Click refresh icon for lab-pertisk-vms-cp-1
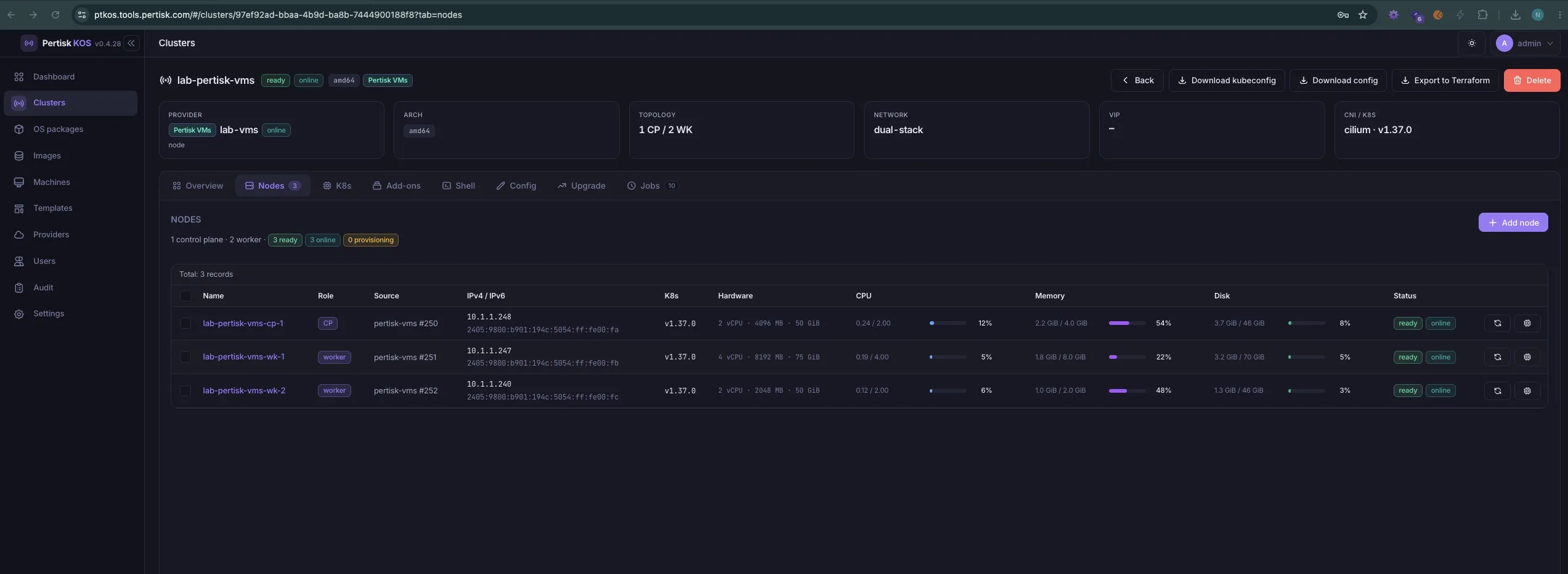Screen dimensions: 1568x574 tap(1497, 323)
